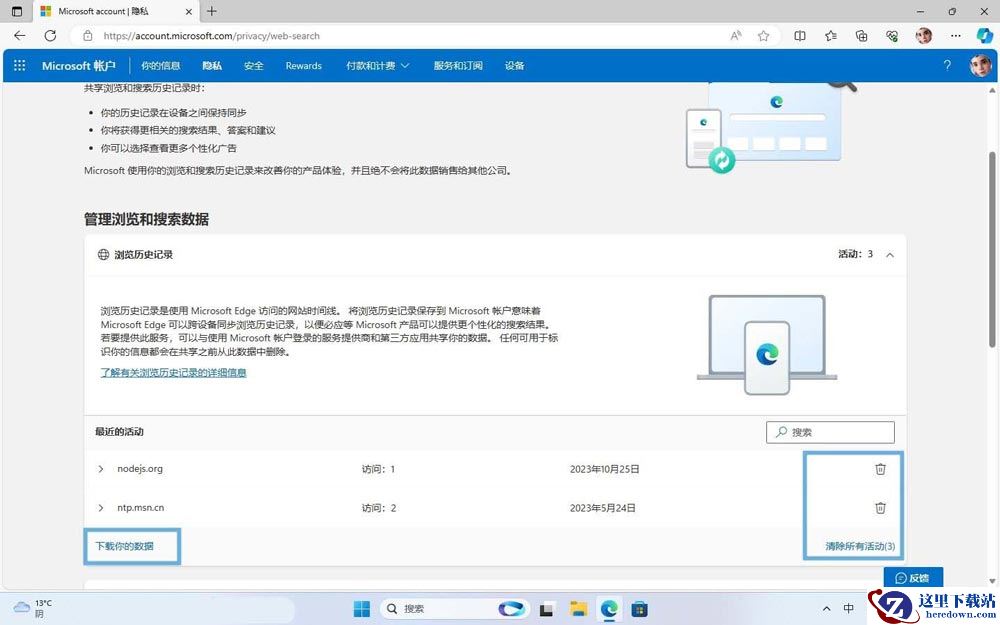The width and height of the screenshot is (1000, 625).
Task: Open Edge settings and more menu
Action: pos(955,36)
